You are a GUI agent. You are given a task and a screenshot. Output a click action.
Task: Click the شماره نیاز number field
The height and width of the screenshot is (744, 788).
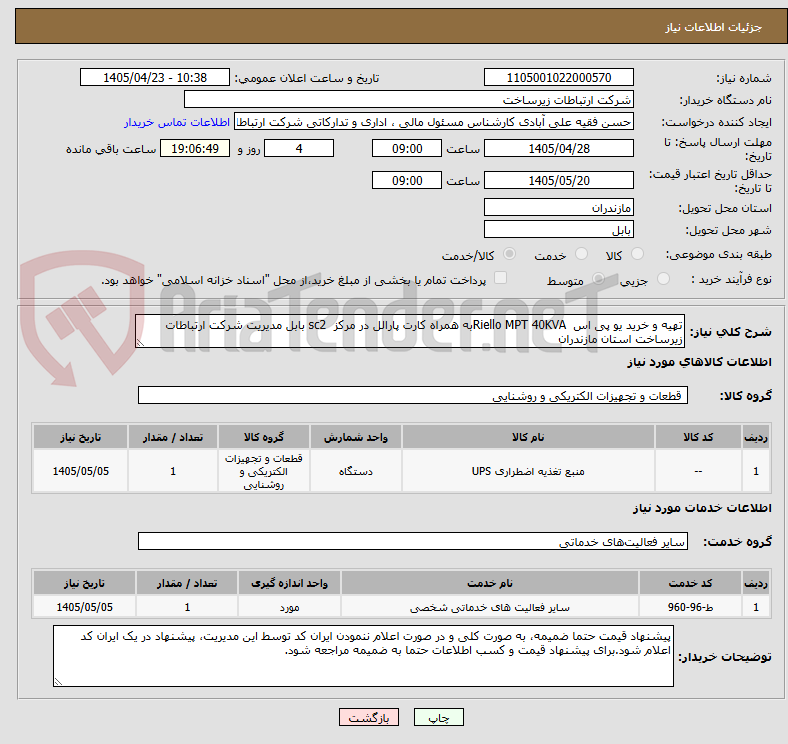558,77
